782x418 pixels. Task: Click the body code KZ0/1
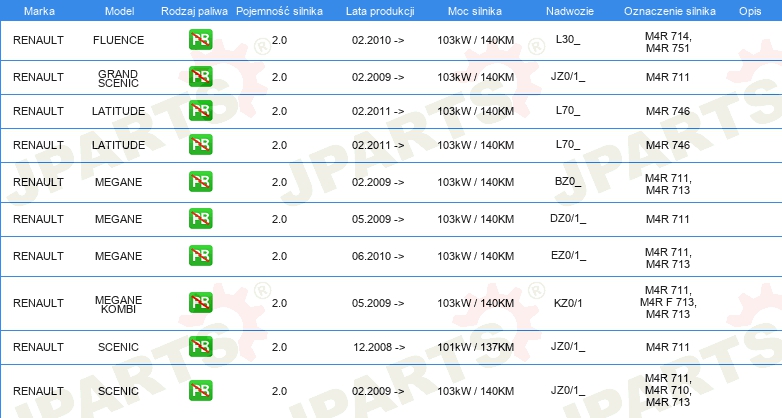click(568, 303)
